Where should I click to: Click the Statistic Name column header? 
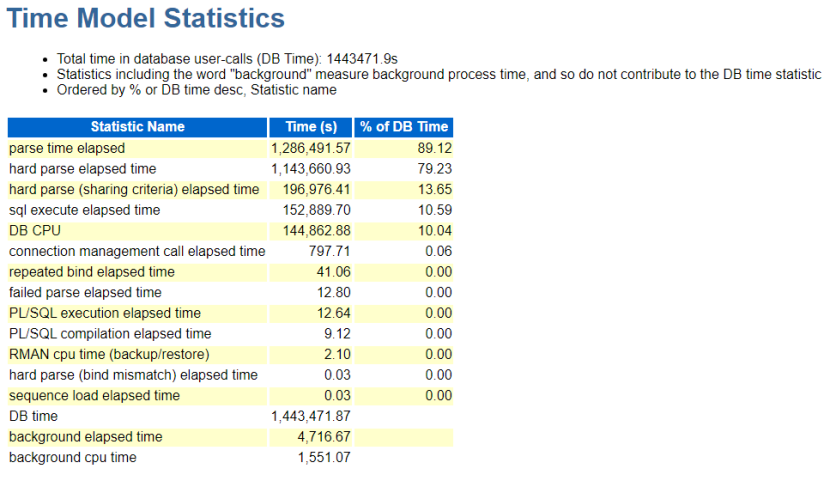(x=137, y=127)
